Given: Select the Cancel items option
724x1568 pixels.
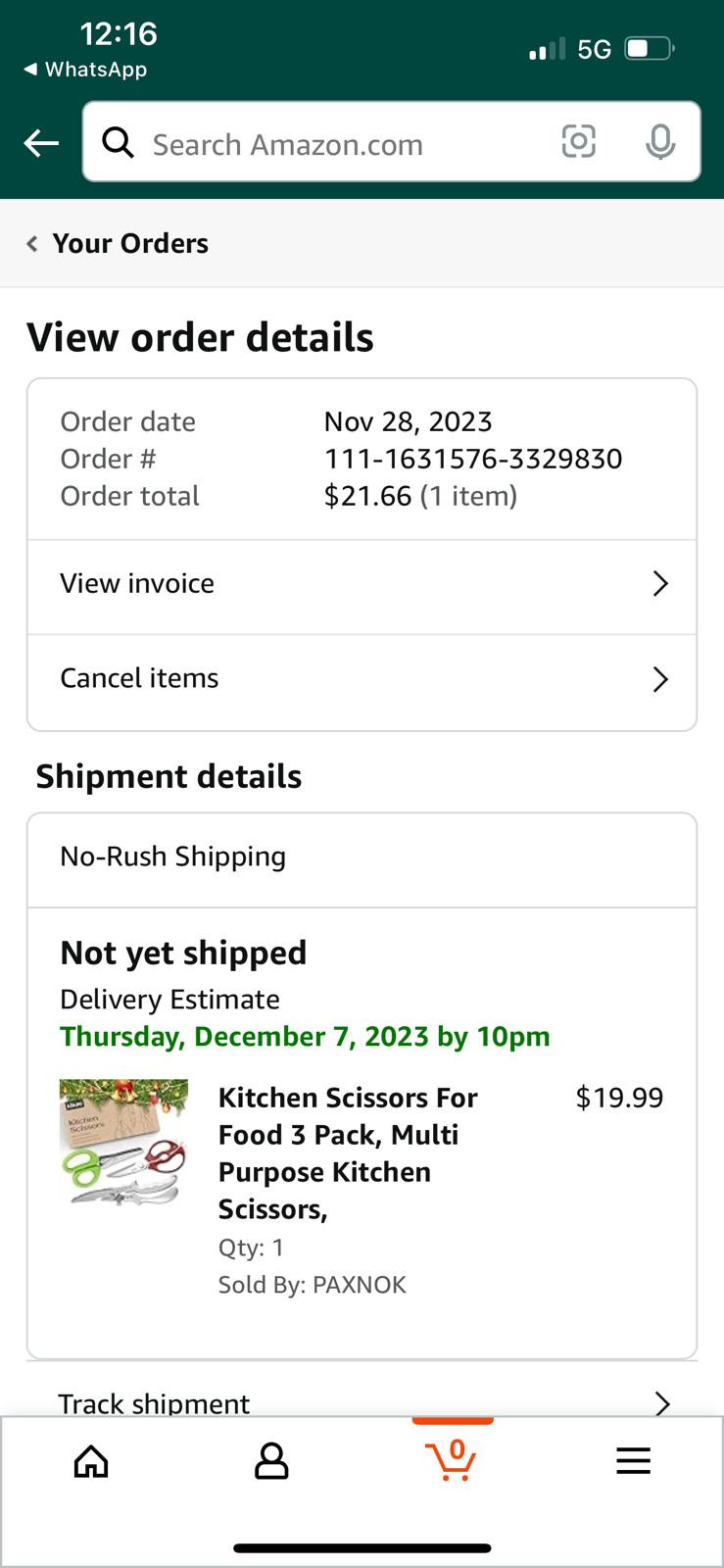Looking at the screenshot, I should (139, 678).
